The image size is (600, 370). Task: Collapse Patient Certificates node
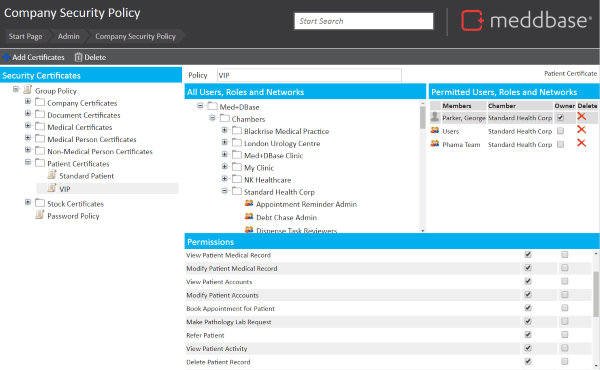pyautogui.click(x=28, y=162)
